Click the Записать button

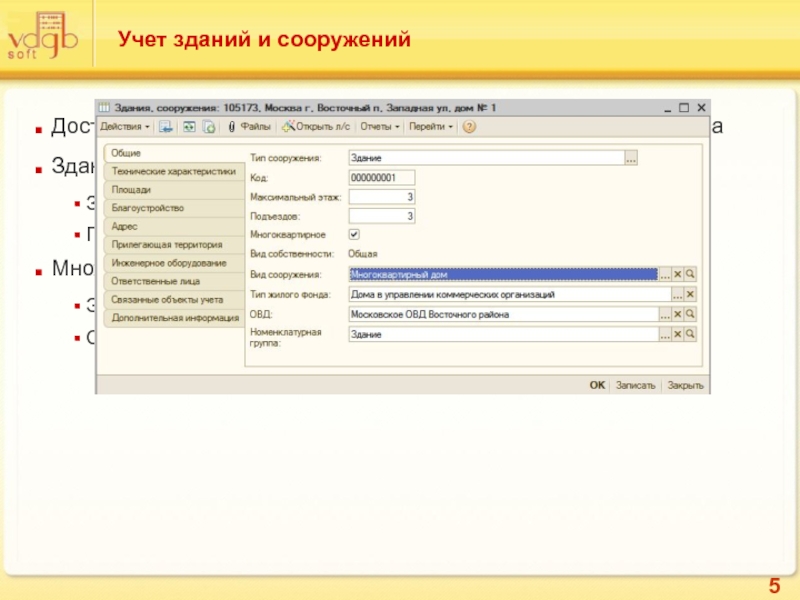(x=635, y=385)
